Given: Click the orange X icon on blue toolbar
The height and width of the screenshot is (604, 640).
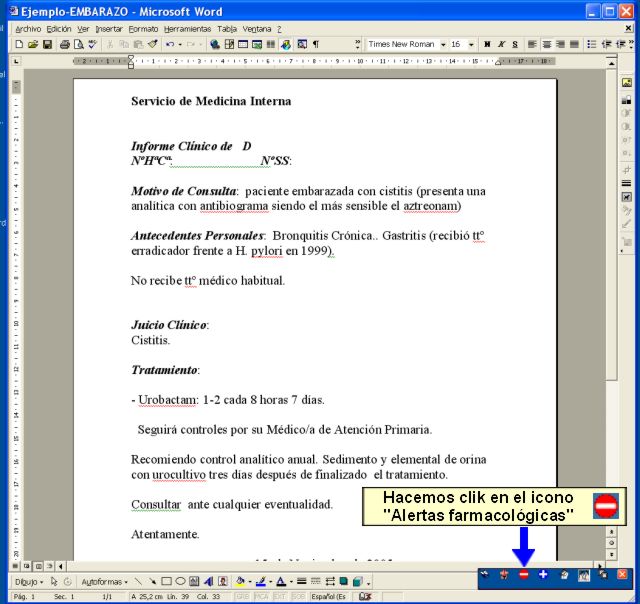Looking at the screenshot, I should 622,575.
